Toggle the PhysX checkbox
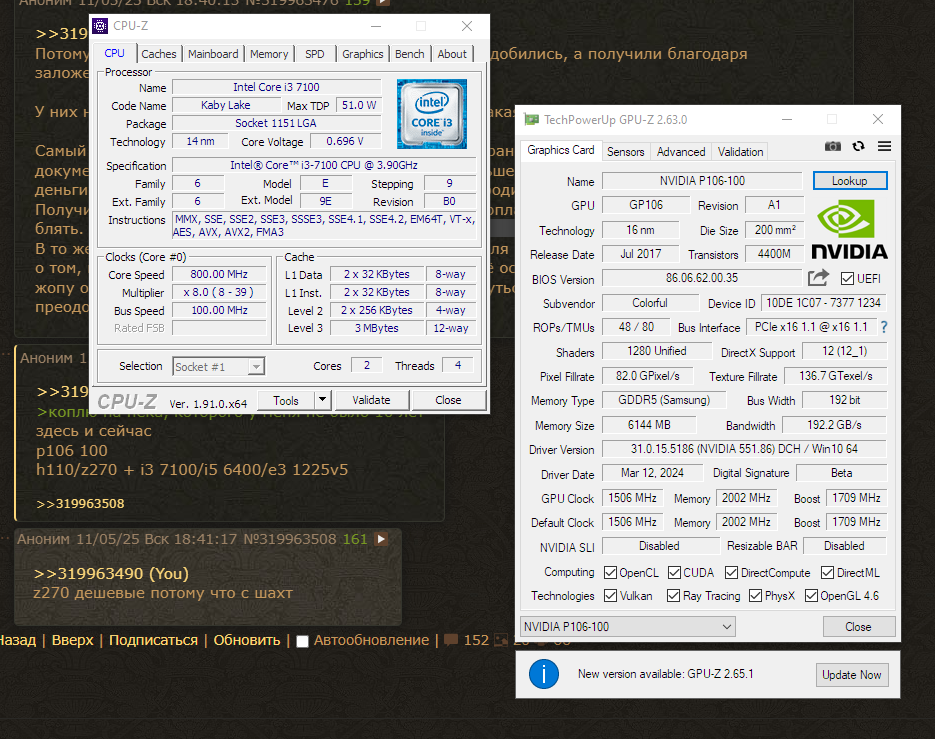 tap(756, 595)
